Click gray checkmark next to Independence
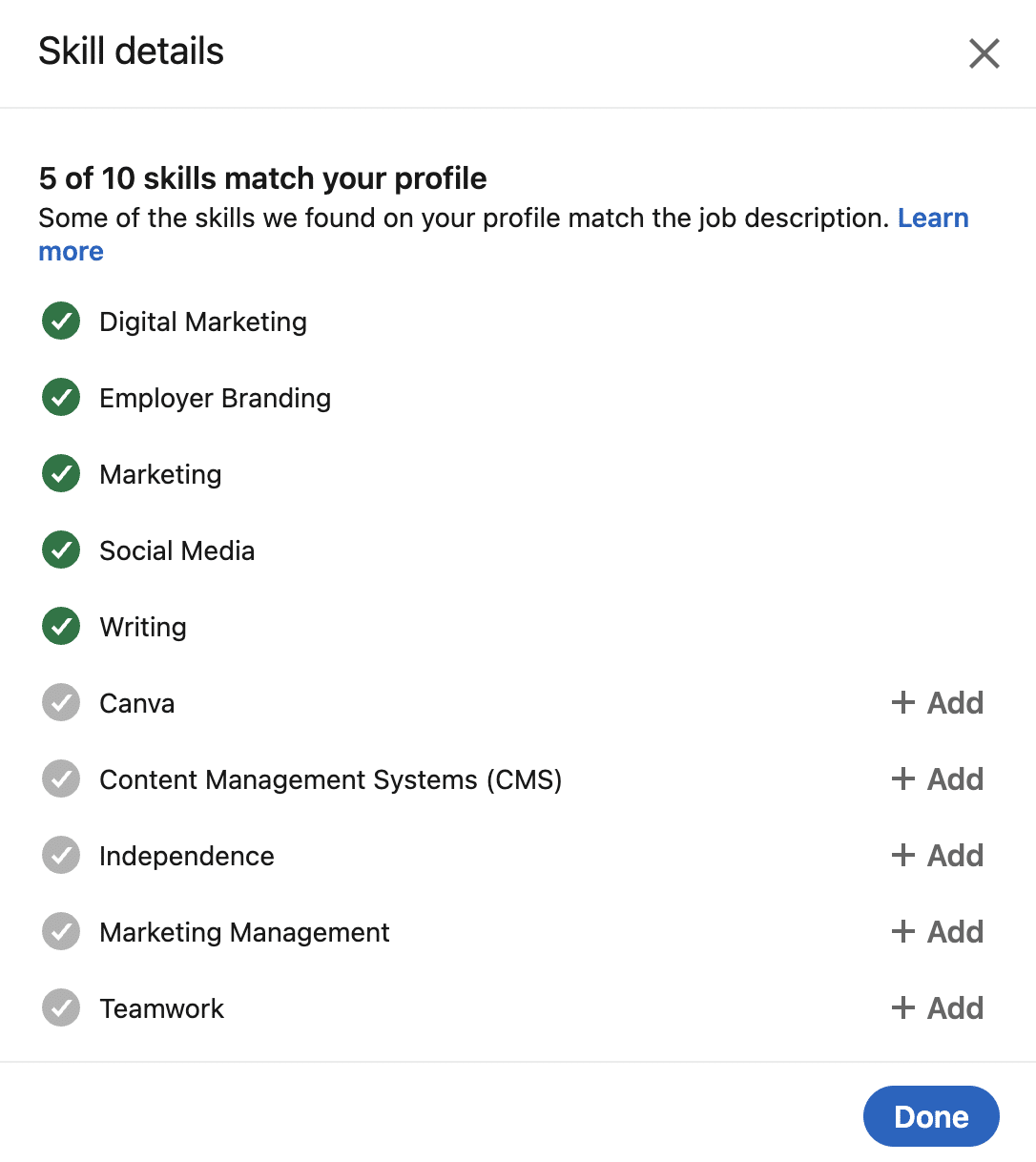1036x1162 pixels. click(x=61, y=856)
